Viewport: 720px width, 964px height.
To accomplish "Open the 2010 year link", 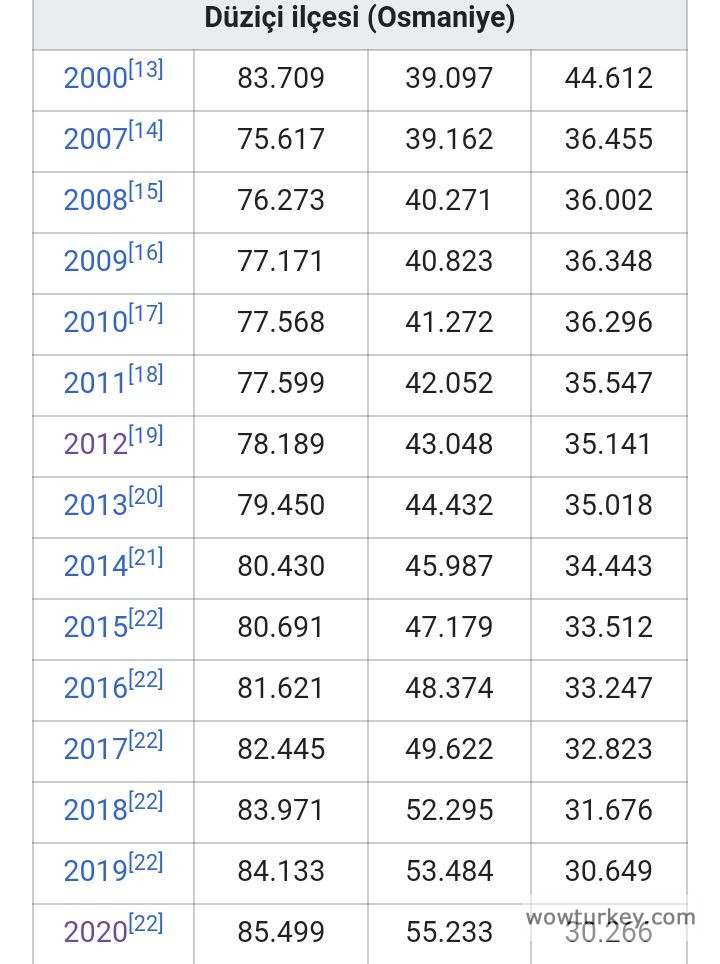I will [x=95, y=323].
